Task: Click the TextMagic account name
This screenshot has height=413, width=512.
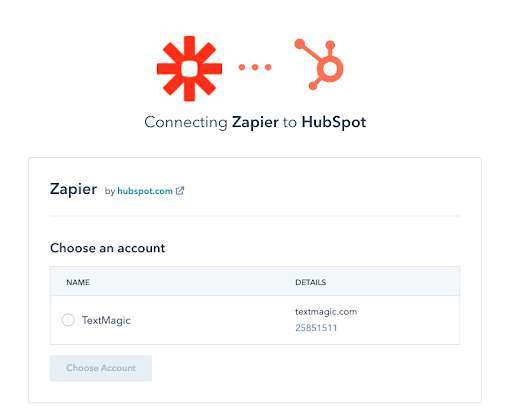Action: (106, 320)
